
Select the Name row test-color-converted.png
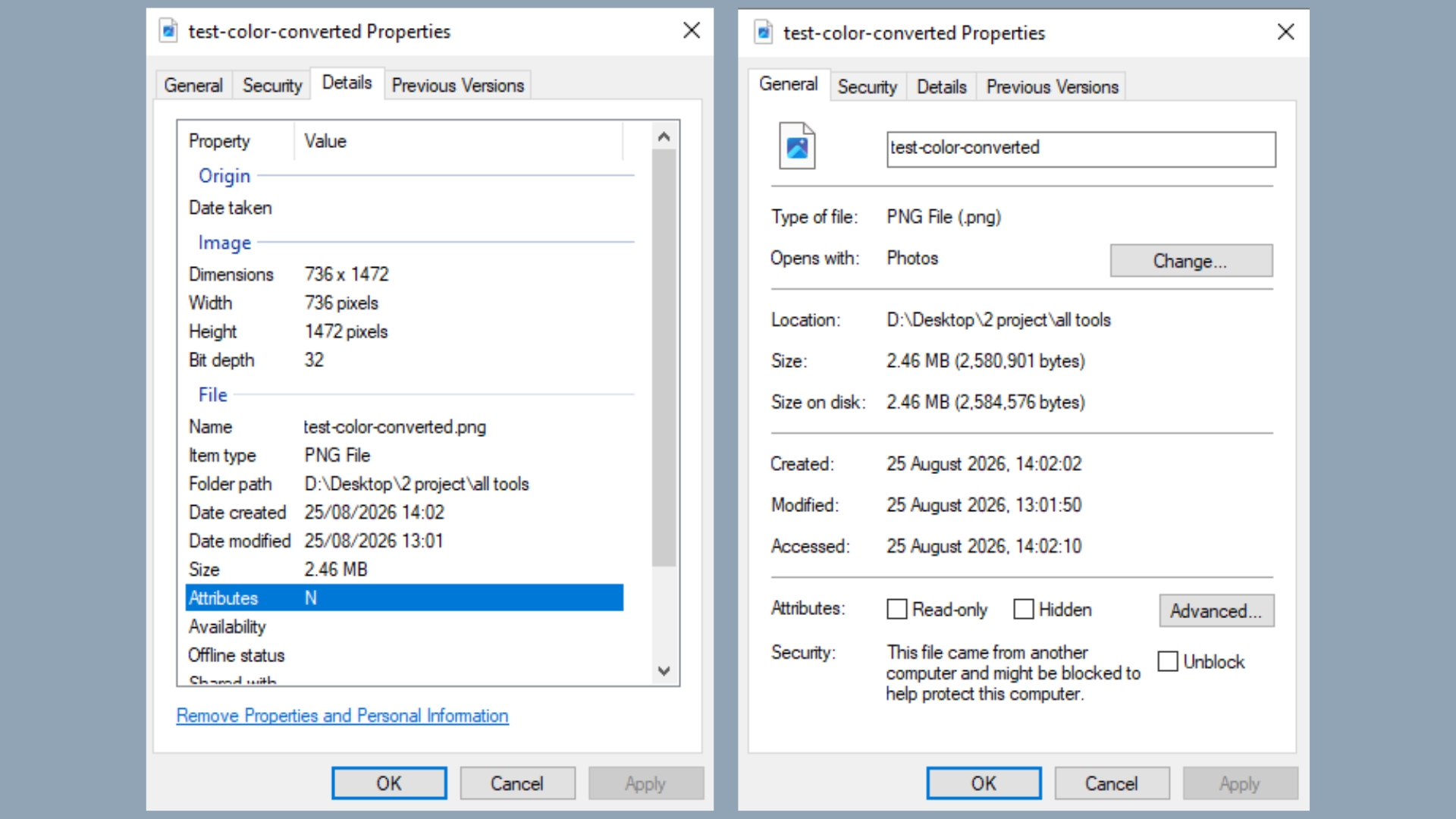404,427
